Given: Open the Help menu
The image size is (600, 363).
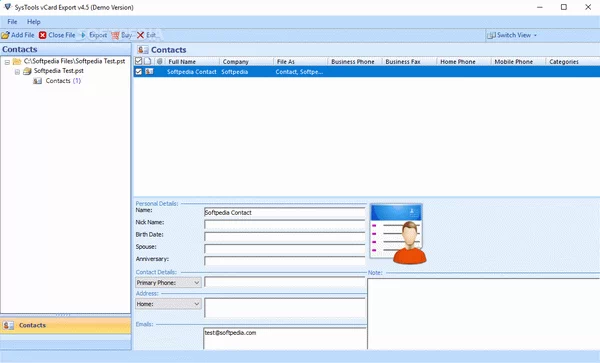Looking at the screenshot, I should click(34, 22).
